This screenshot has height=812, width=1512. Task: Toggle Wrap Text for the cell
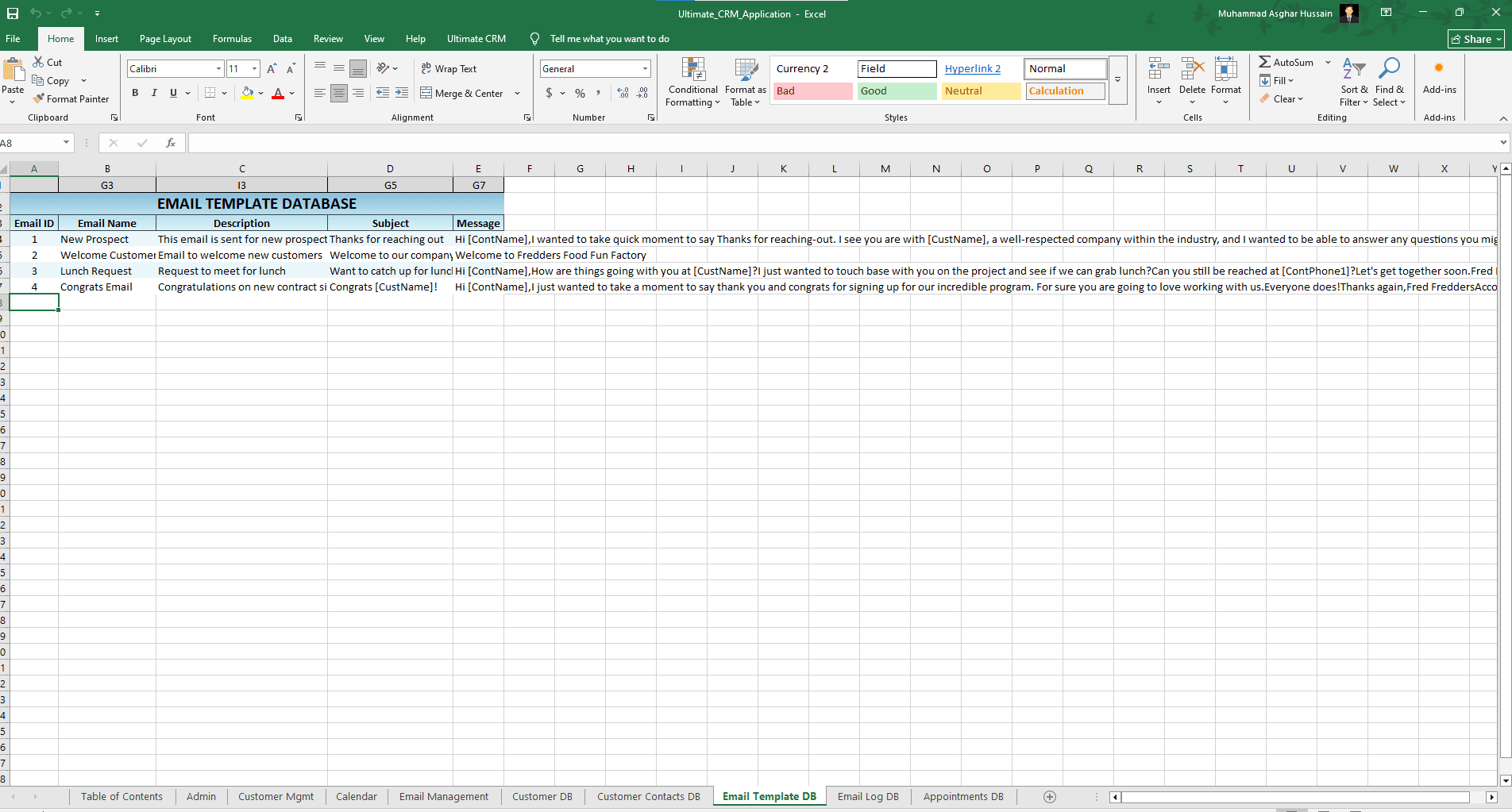coord(449,69)
